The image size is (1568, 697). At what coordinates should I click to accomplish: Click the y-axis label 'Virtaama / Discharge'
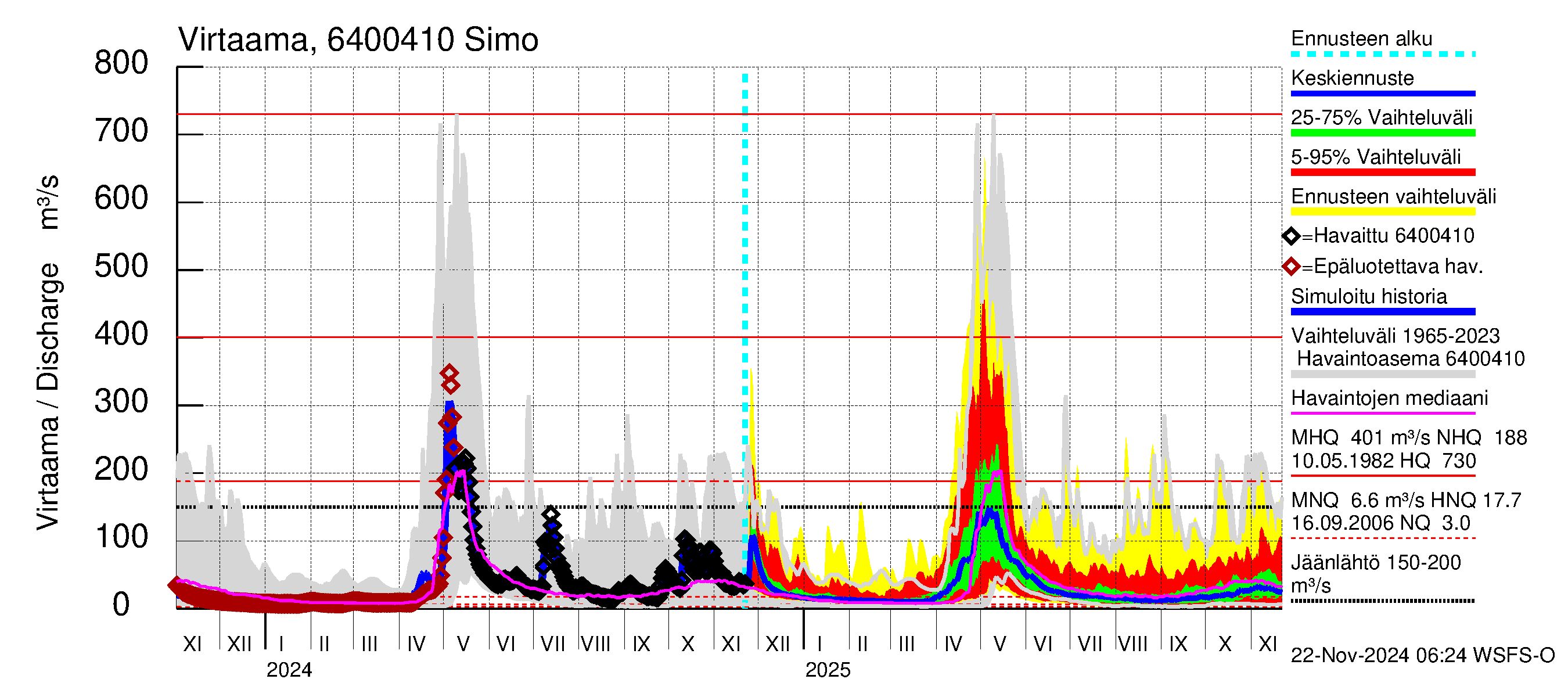click(48, 397)
